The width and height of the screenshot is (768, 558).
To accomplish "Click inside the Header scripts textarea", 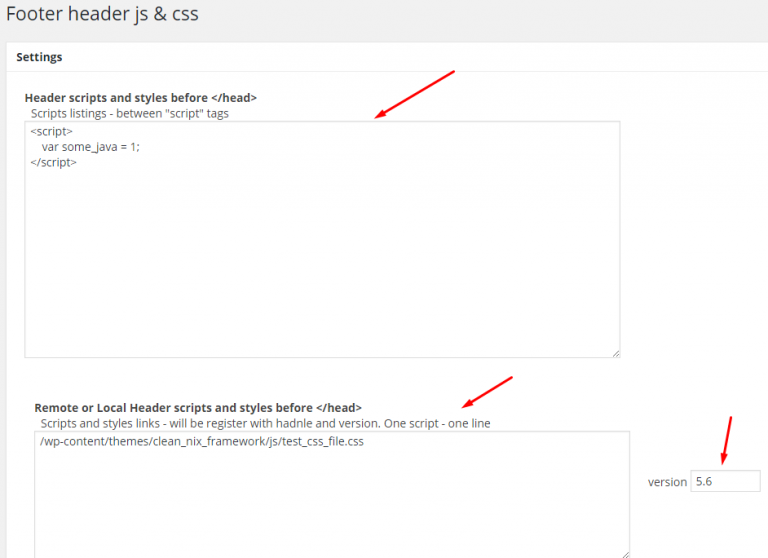I will click(322, 239).
